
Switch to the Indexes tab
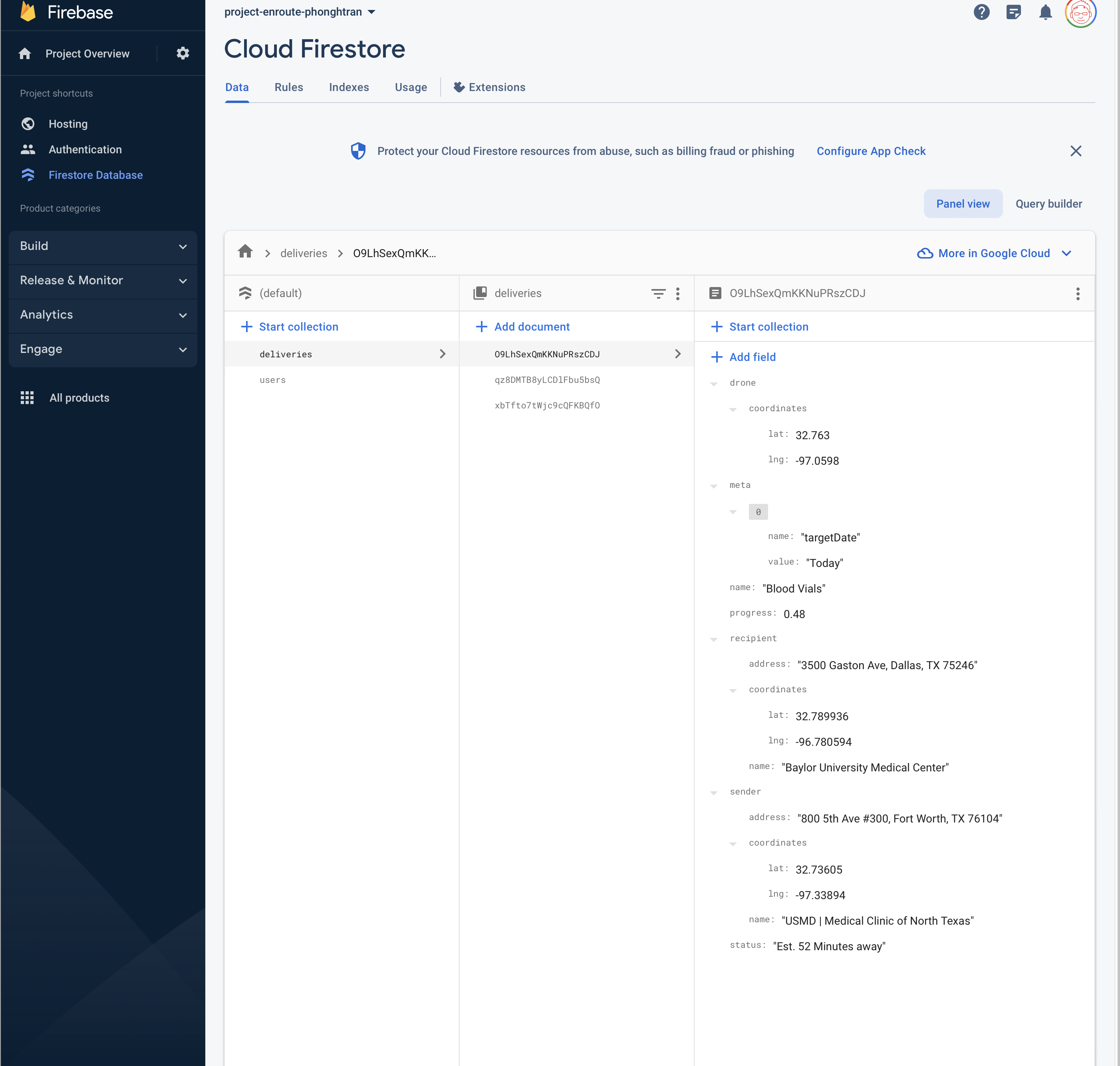point(349,87)
